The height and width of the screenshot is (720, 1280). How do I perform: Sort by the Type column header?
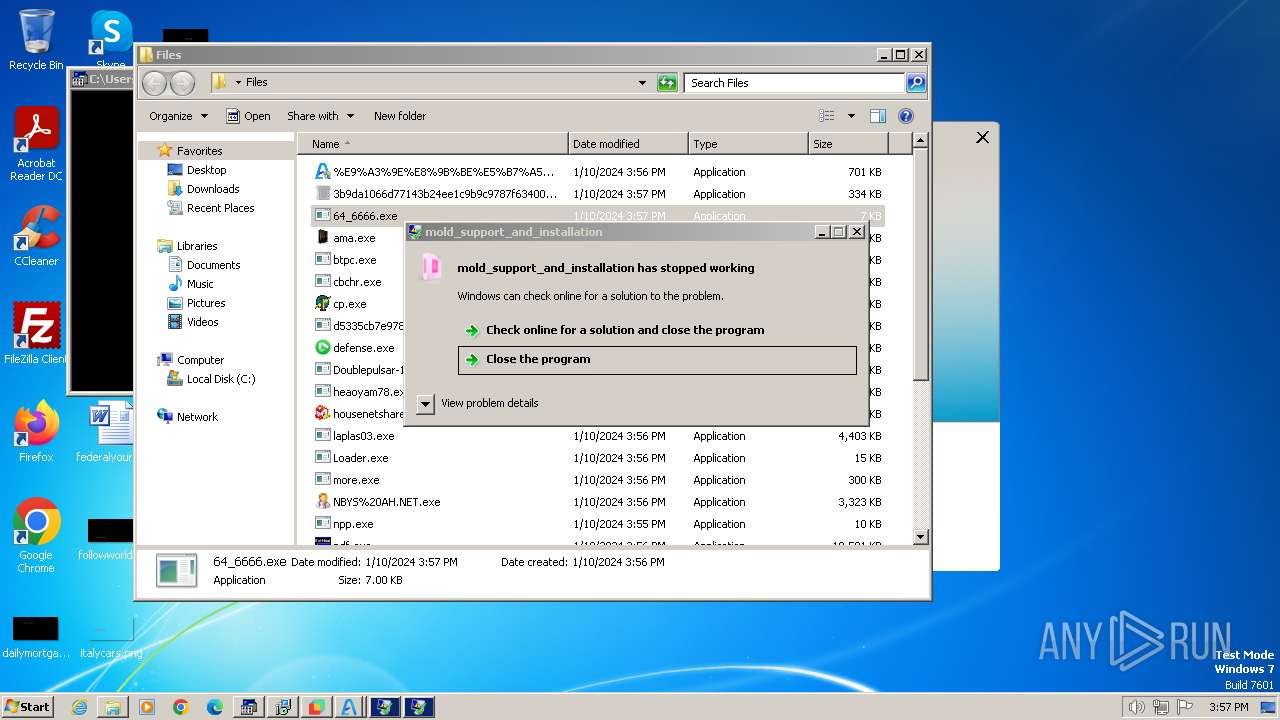tap(748, 144)
